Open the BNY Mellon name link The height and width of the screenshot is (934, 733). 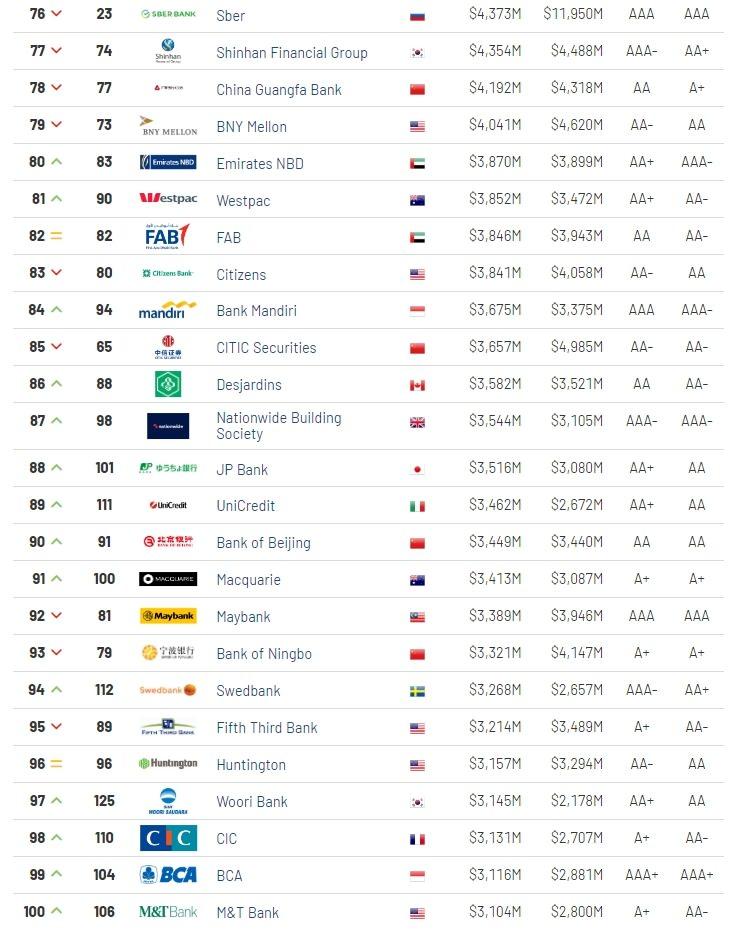pos(251,127)
